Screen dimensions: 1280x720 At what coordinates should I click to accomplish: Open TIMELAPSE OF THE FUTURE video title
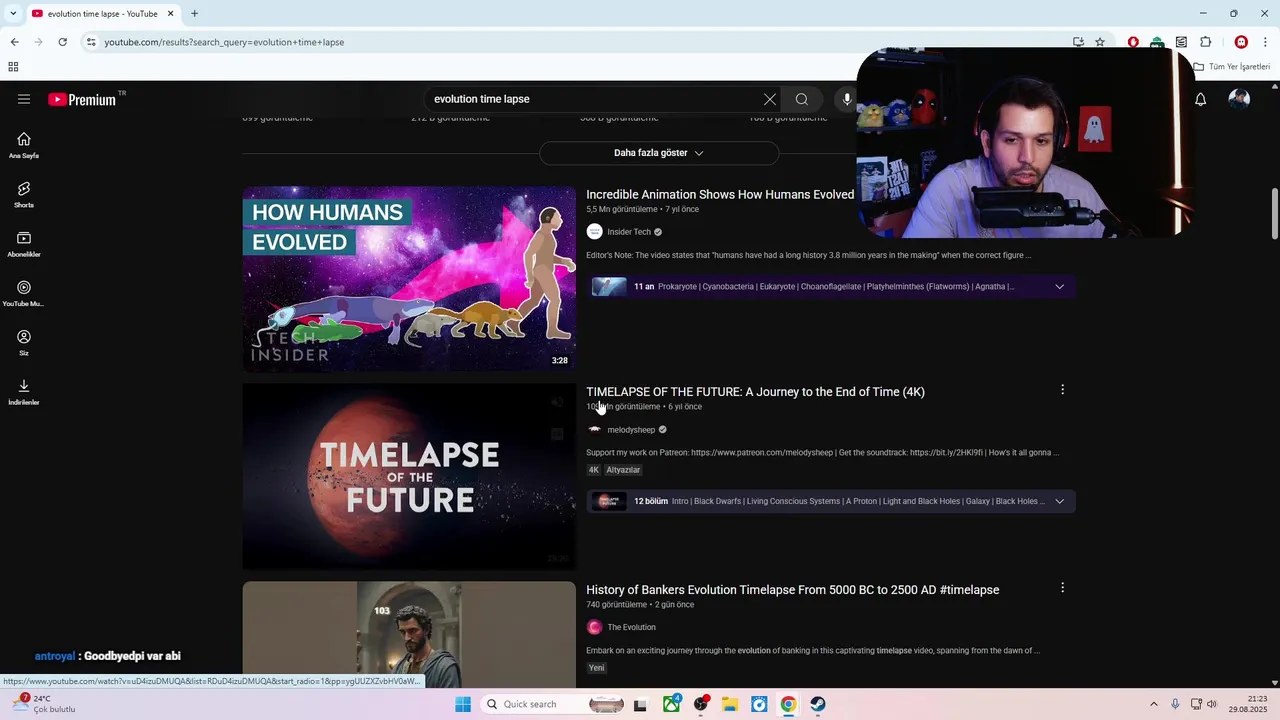click(755, 392)
